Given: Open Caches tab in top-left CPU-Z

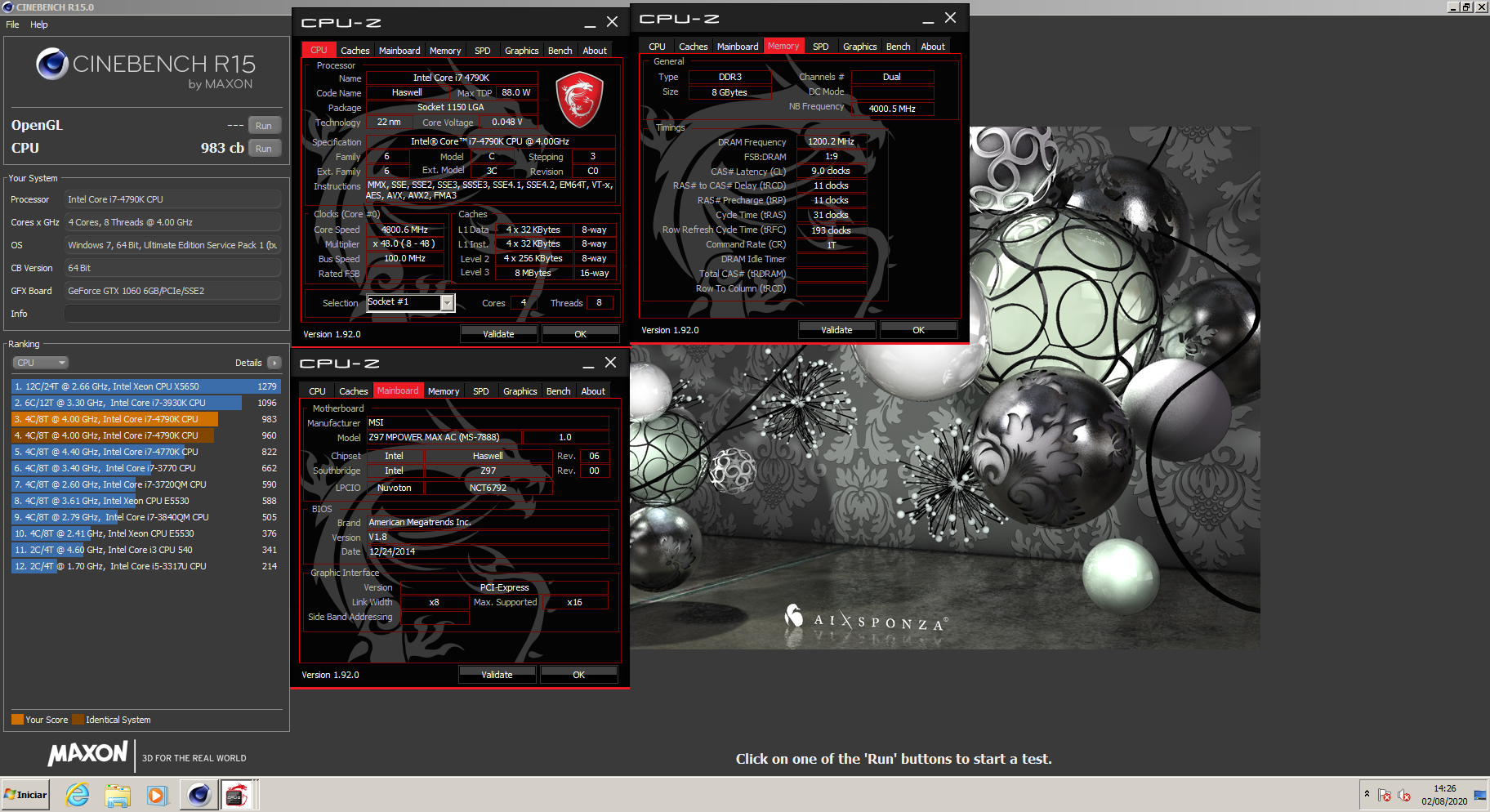Looking at the screenshot, I should (355, 51).
